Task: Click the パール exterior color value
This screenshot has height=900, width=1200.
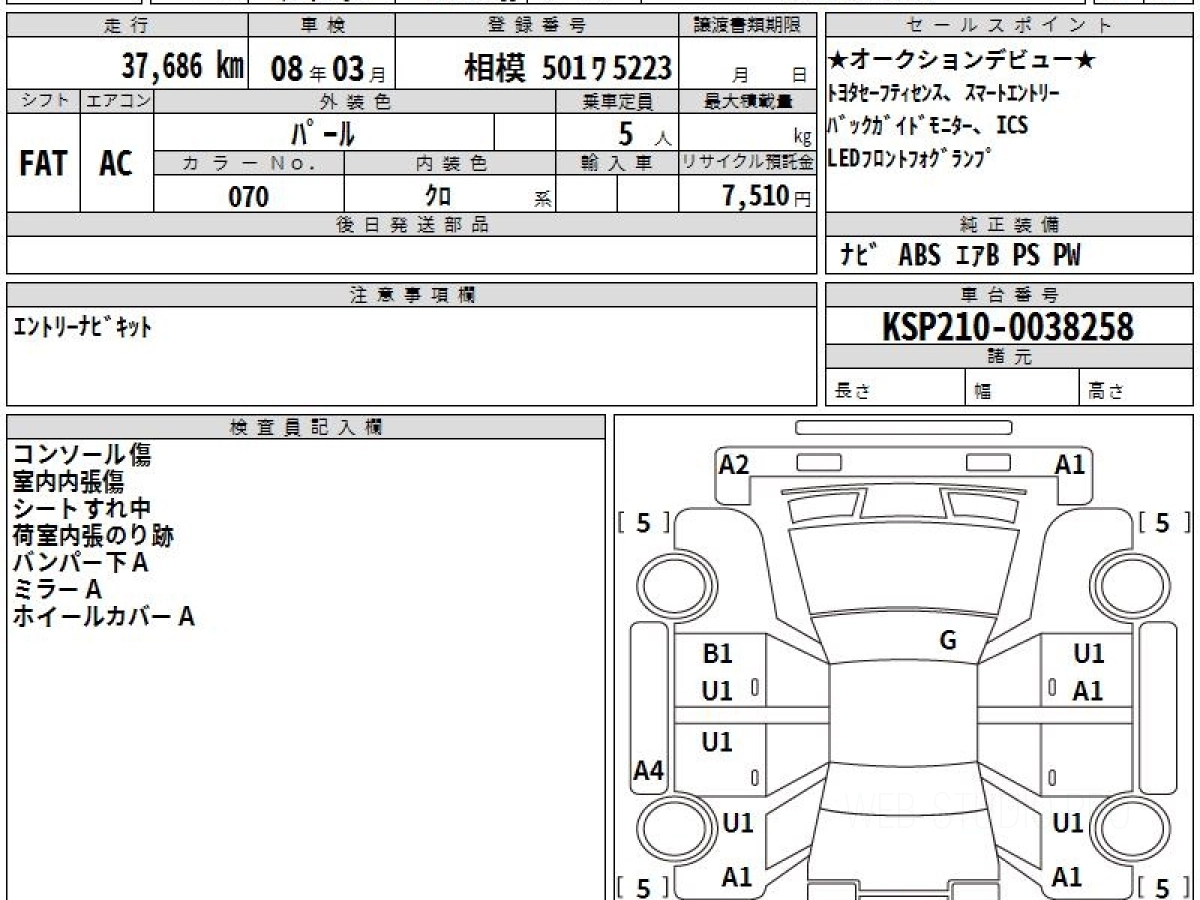Action: 323,132
